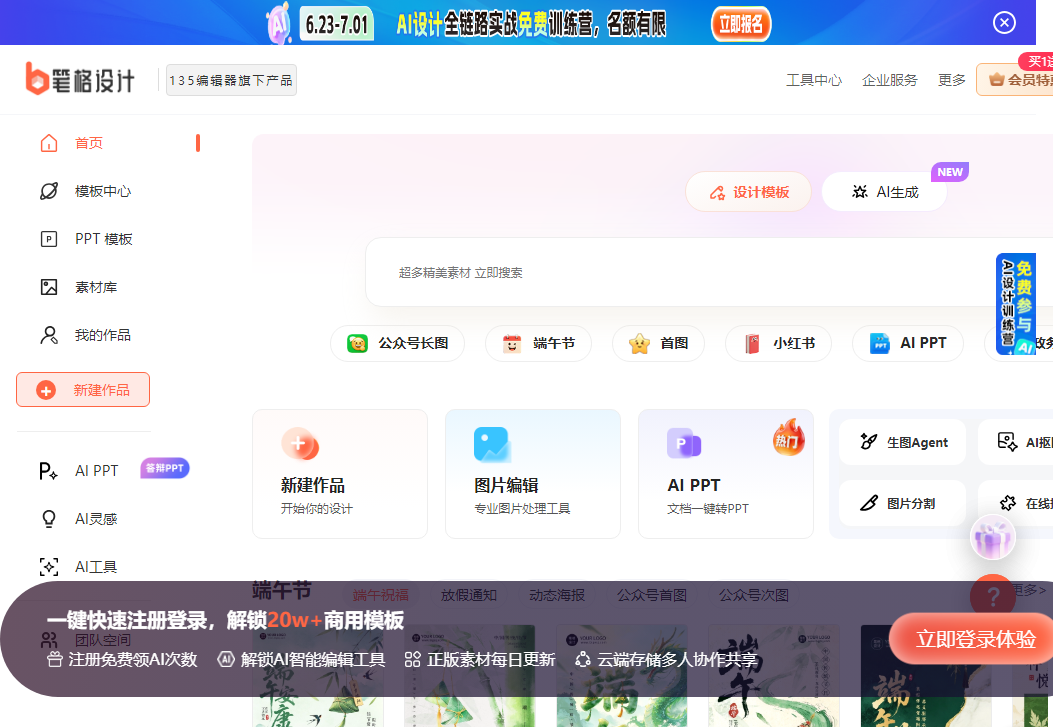This screenshot has width=1053, height=727.
Task: Click the 热门 flame badge
Action: point(788,437)
